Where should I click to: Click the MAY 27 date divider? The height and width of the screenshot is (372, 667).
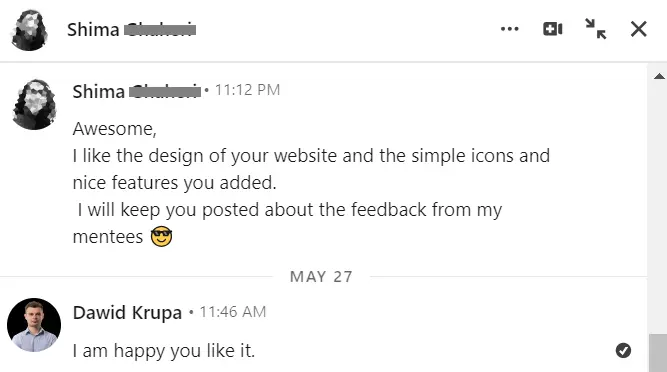click(x=321, y=277)
